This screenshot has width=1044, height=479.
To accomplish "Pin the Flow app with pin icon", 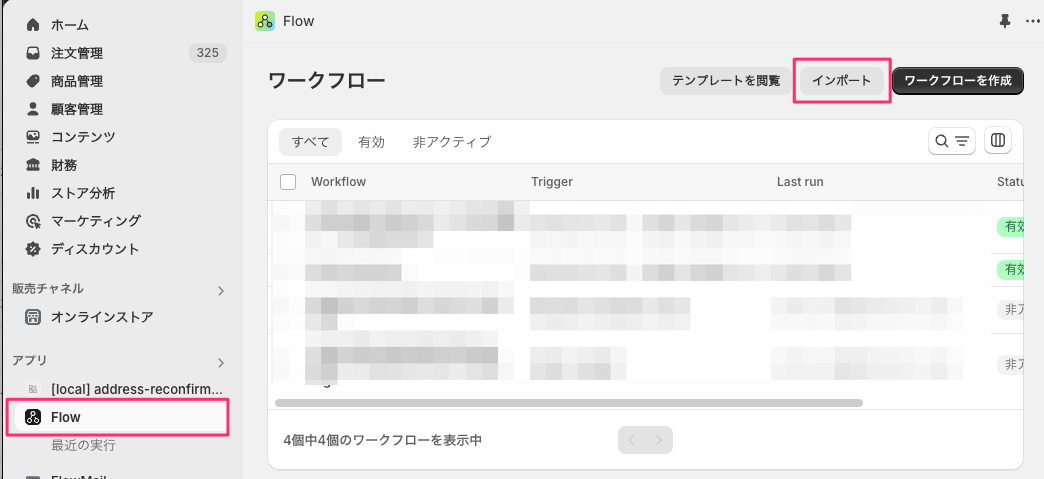I will 1005,21.
